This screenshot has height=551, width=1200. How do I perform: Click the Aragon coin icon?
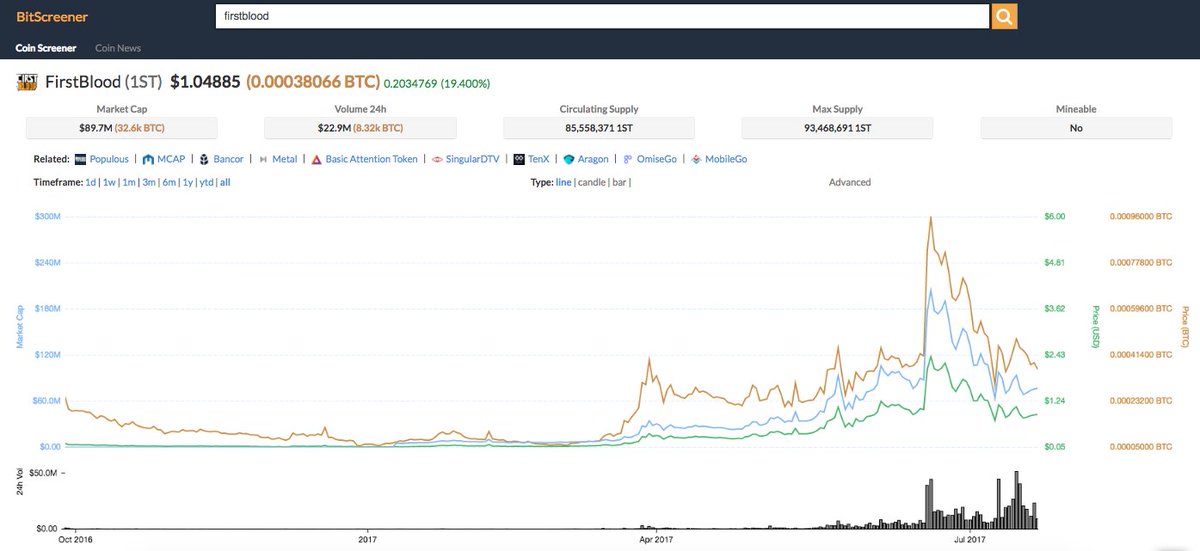point(569,159)
